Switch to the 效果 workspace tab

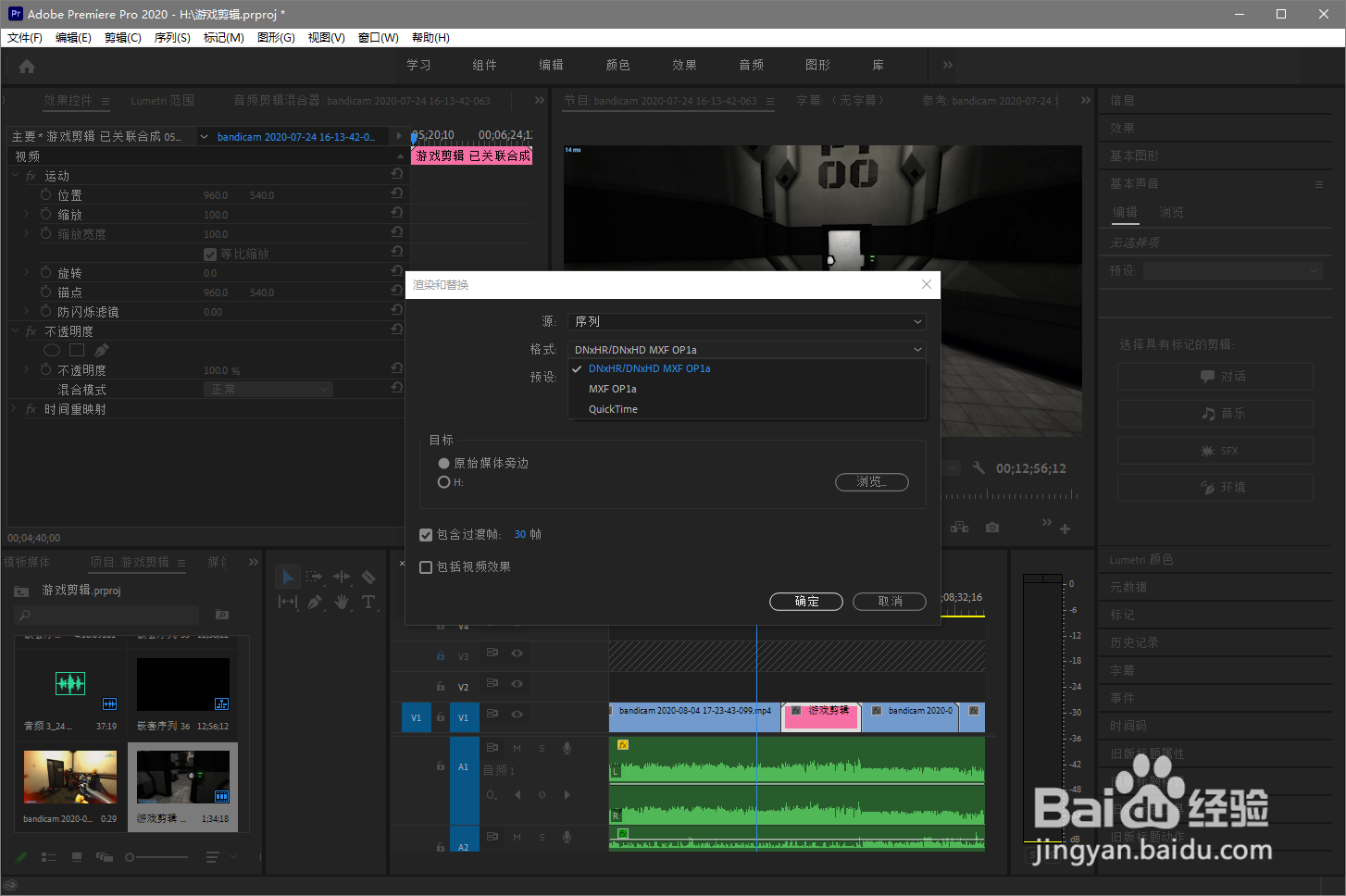click(684, 65)
